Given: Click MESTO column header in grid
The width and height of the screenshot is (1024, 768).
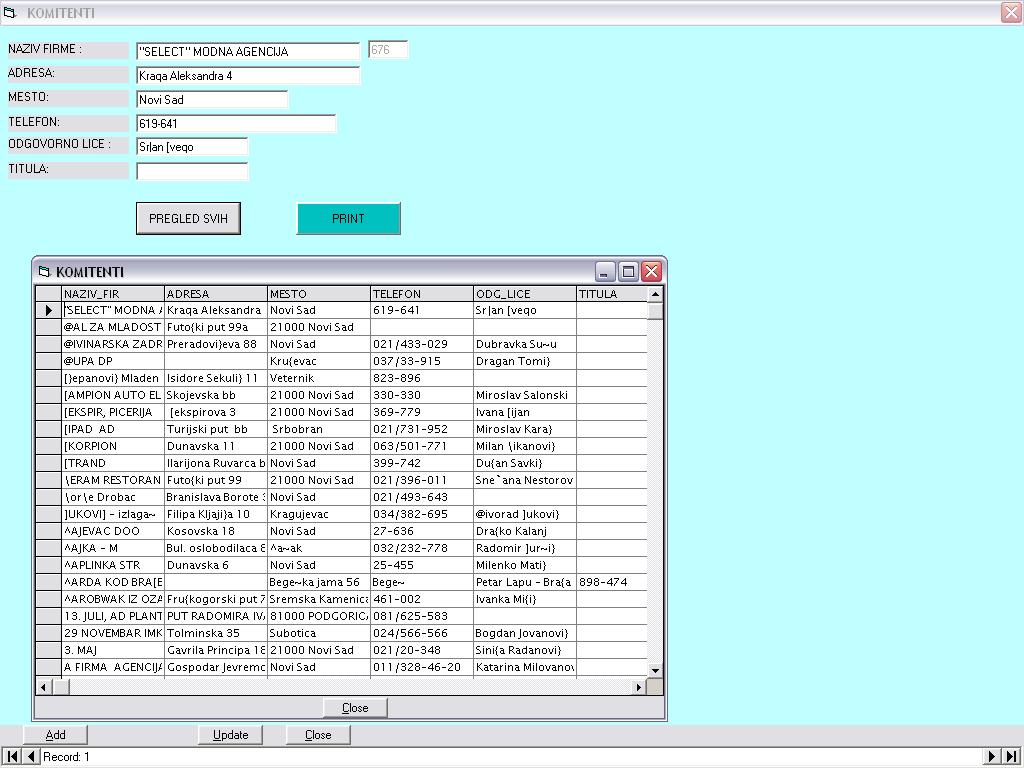Looking at the screenshot, I should point(319,294).
